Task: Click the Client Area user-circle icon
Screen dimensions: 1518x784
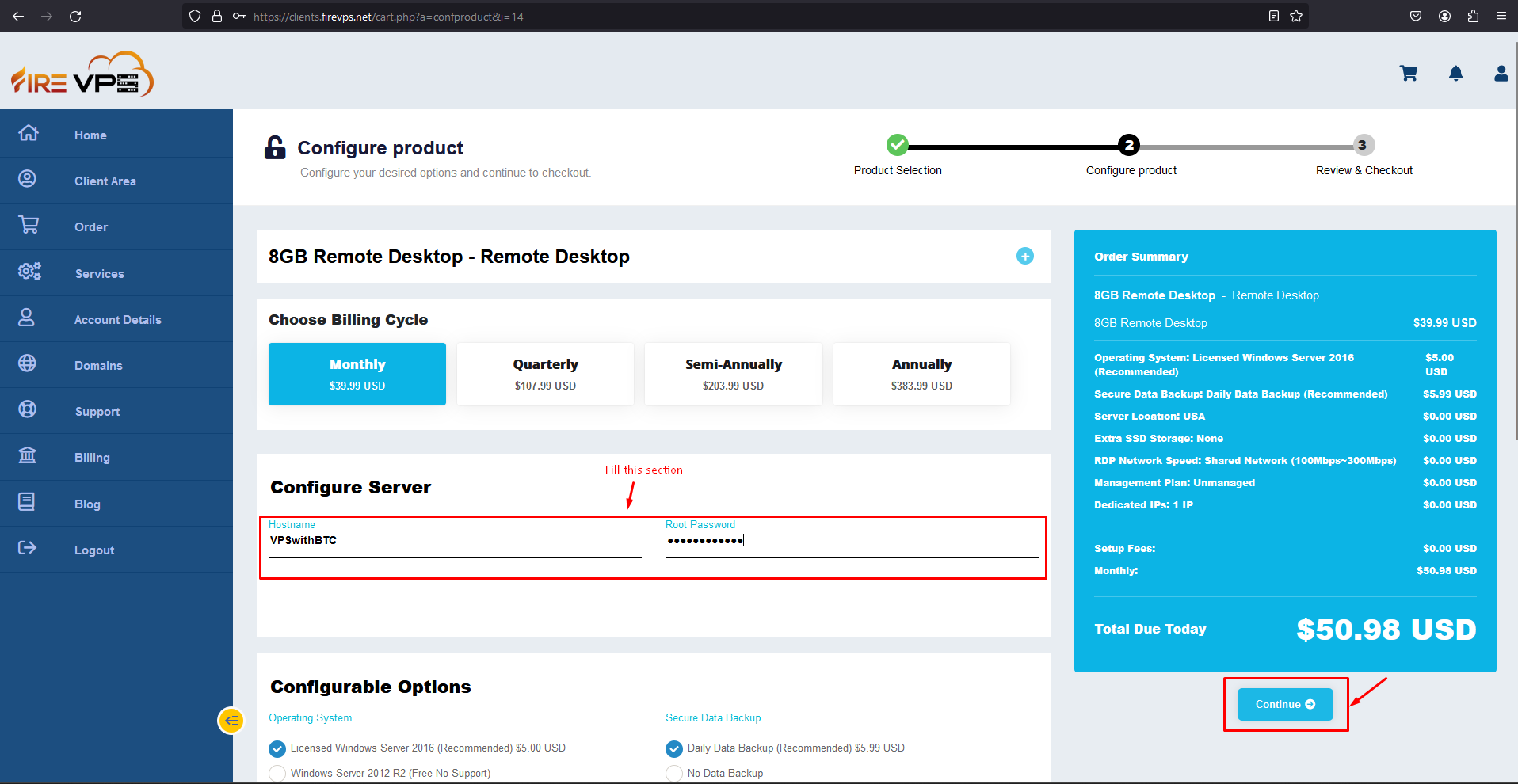Action: click(x=27, y=179)
